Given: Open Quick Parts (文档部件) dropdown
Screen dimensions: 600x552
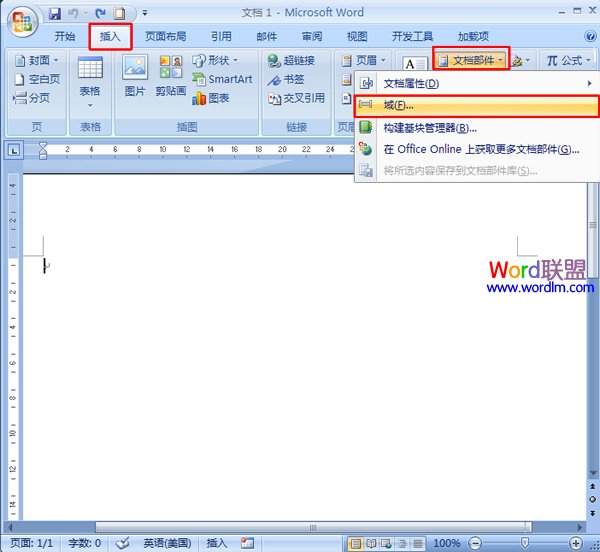Looking at the screenshot, I should pos(471,60).
